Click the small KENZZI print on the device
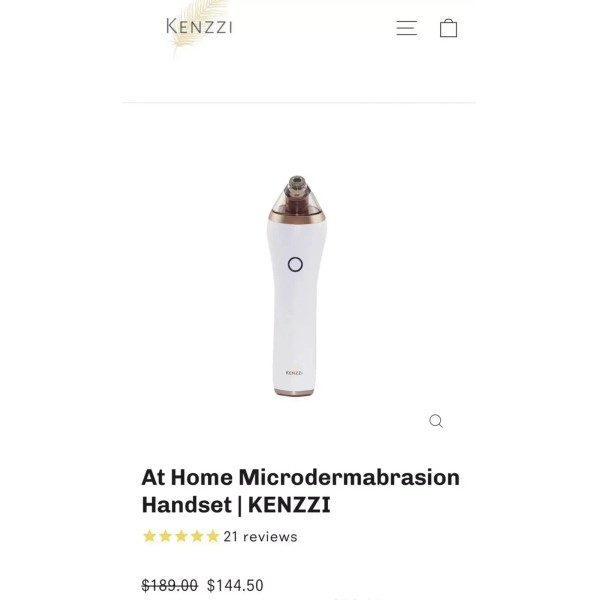This screenshot has height=600, width=600. pos(294,373)
